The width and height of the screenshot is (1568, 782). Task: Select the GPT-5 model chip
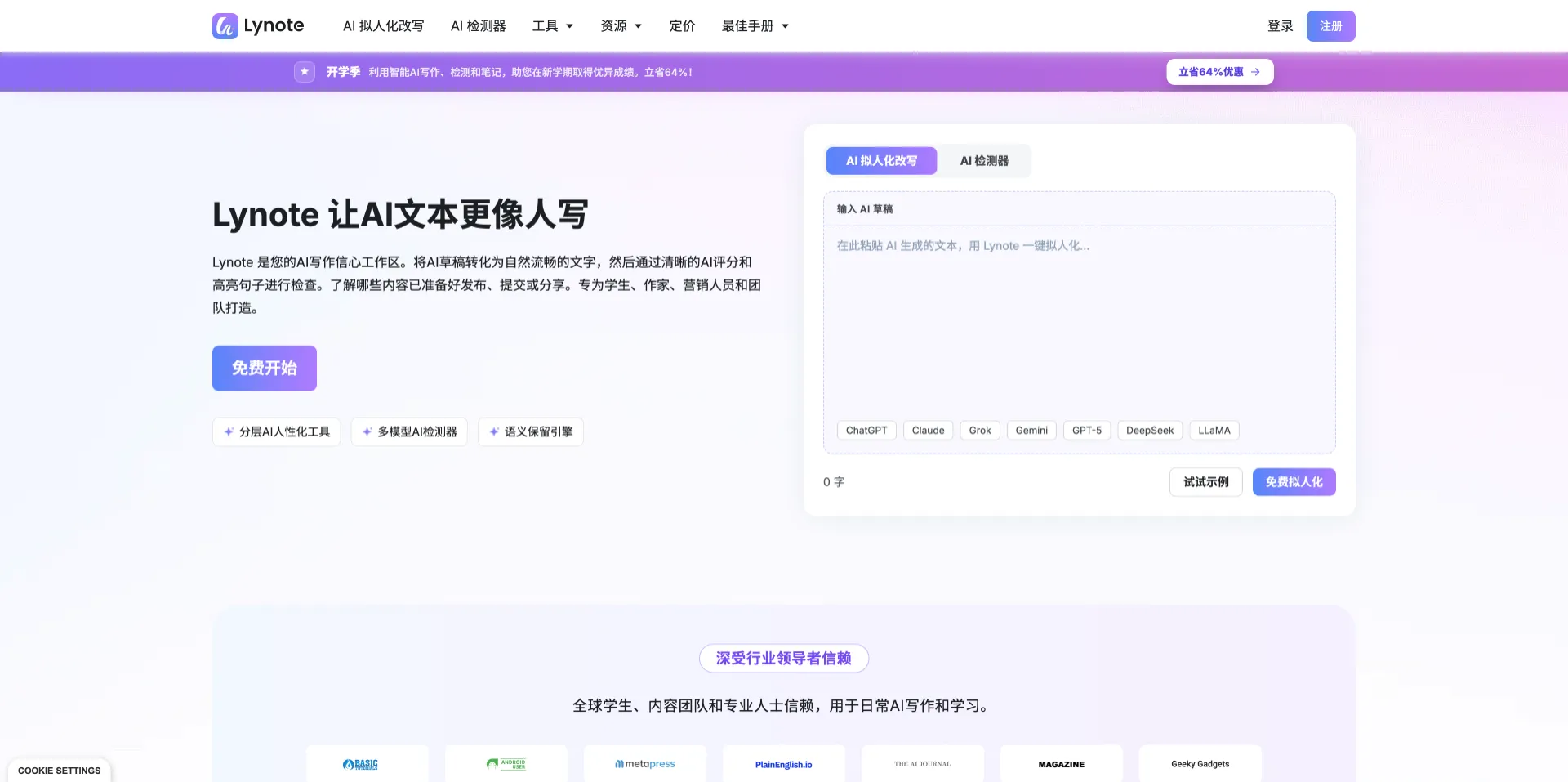click(x=1087, y=431)
